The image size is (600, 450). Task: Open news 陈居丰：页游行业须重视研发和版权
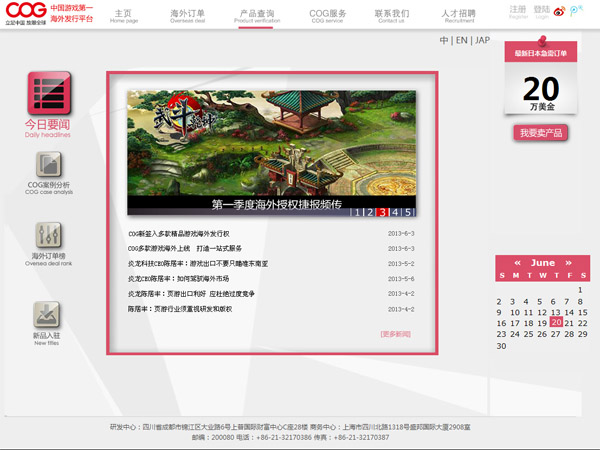coord(180,309)
